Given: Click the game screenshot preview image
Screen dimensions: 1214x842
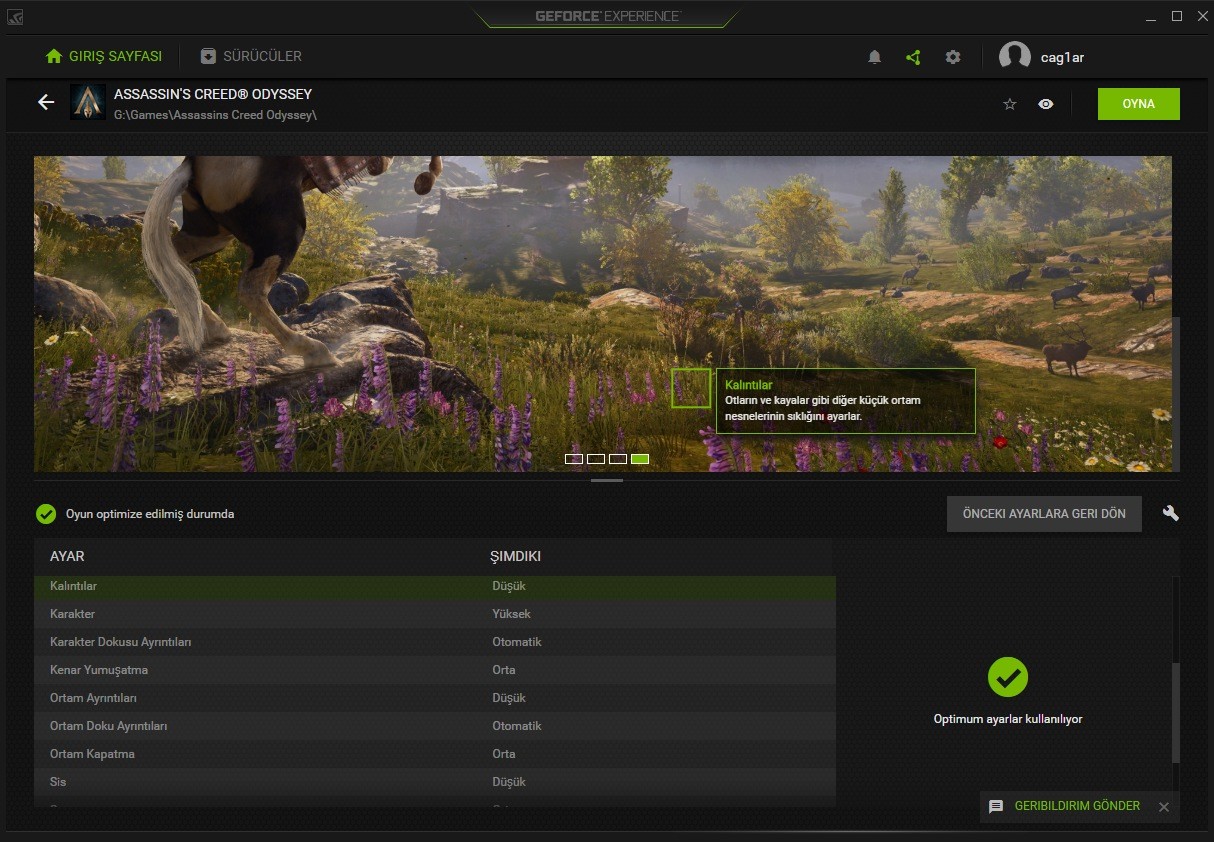Looking at the screenshot, I should pos(603,313).
